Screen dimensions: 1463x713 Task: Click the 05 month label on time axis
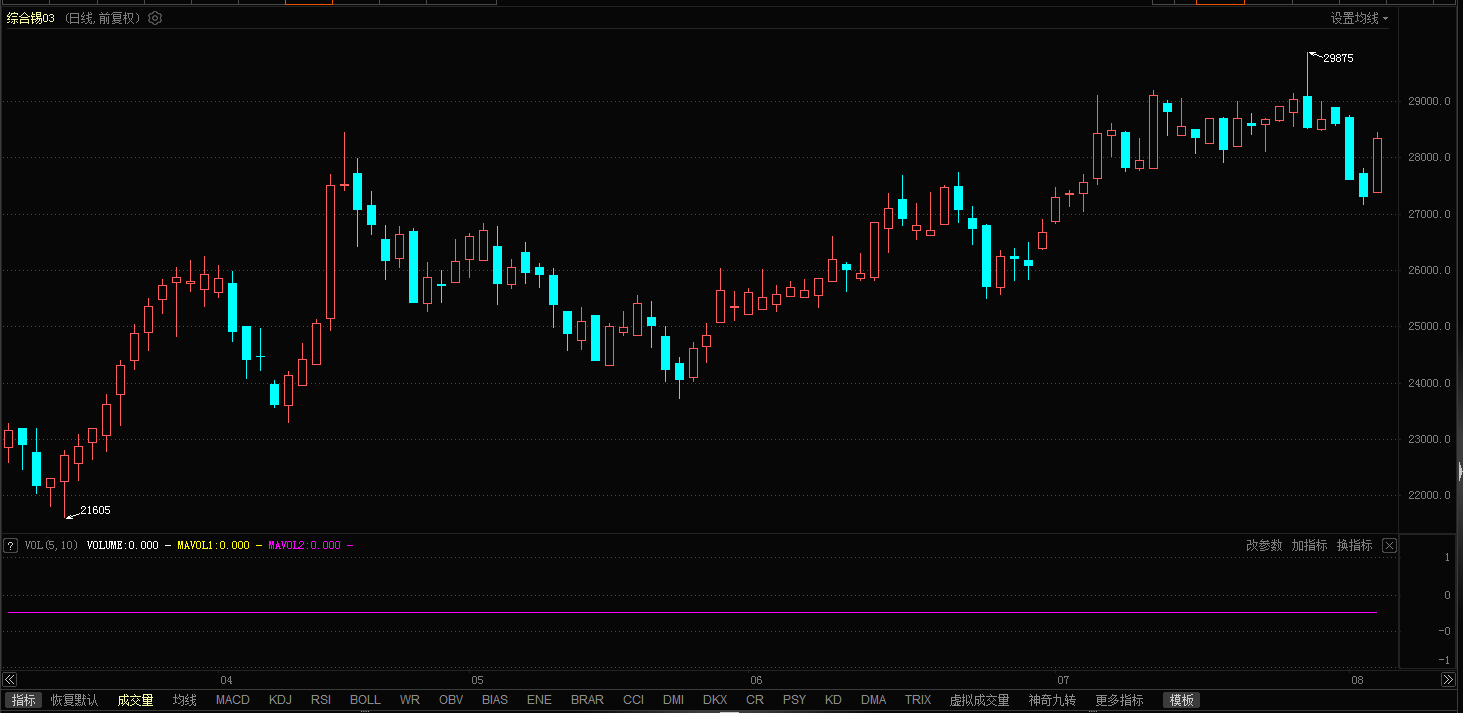pos(477,680)
